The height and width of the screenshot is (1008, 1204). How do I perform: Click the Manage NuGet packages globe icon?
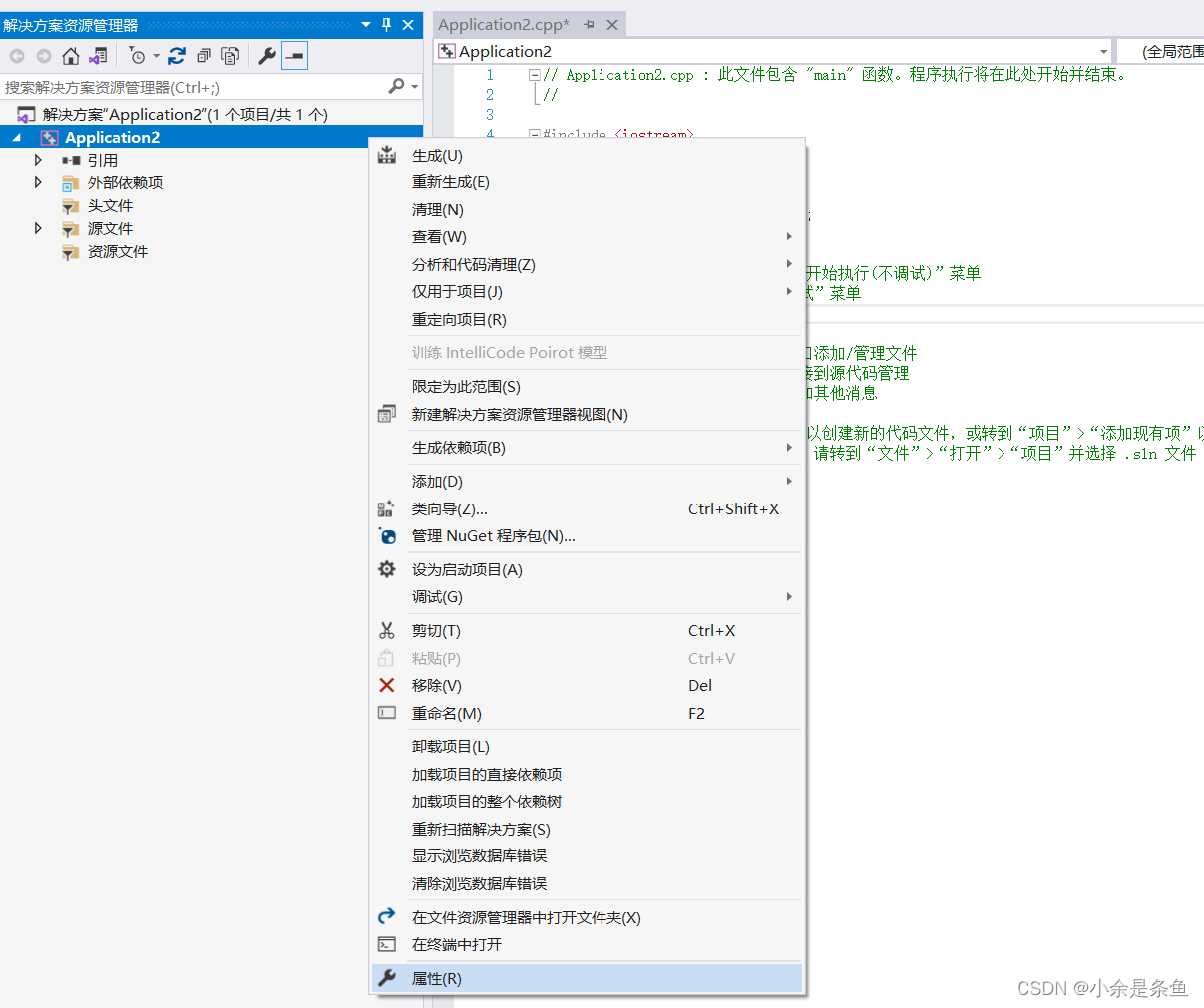[387, 536]
